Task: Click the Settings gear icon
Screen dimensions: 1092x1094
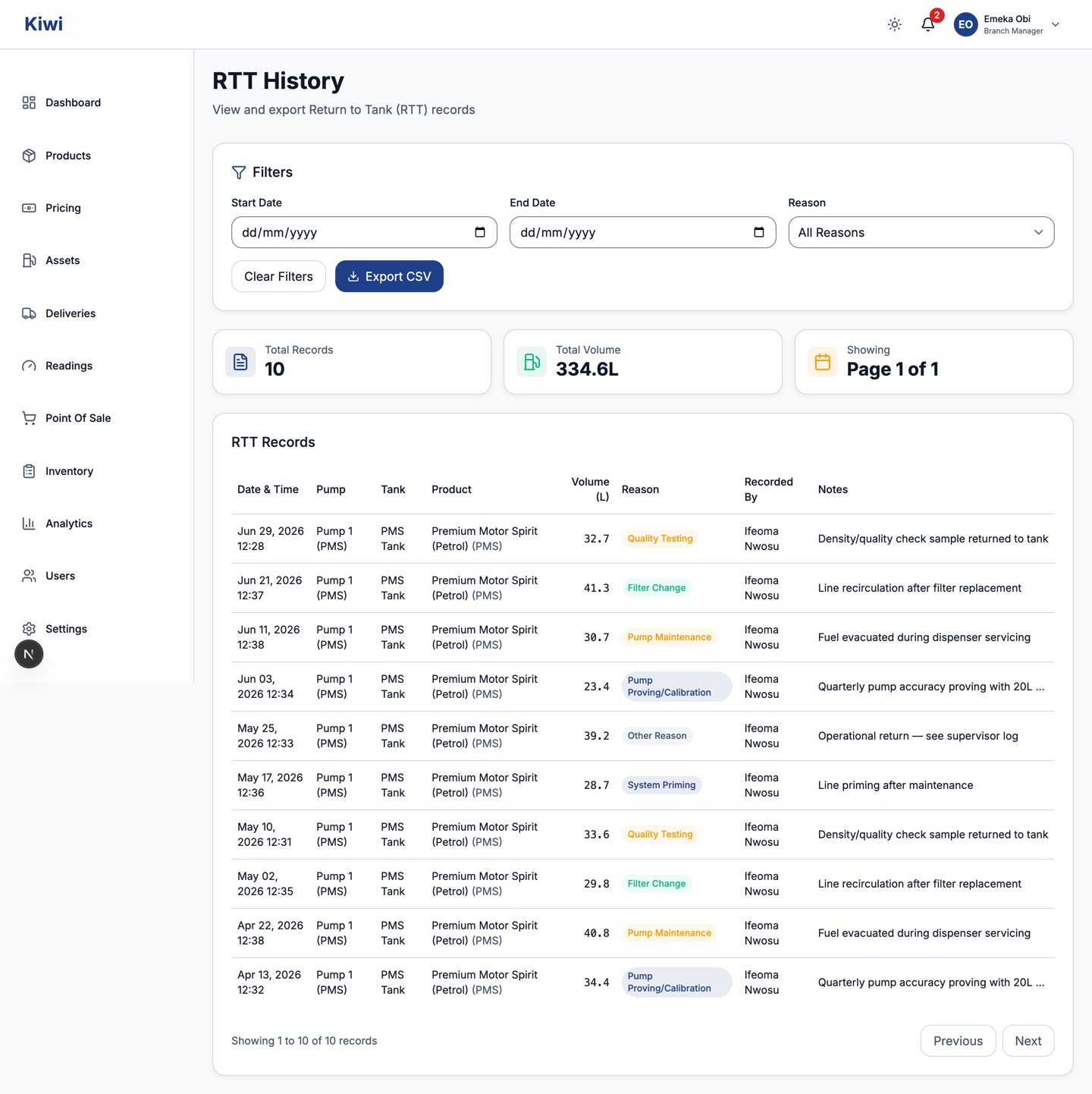Action: click(x=29, y=629)
